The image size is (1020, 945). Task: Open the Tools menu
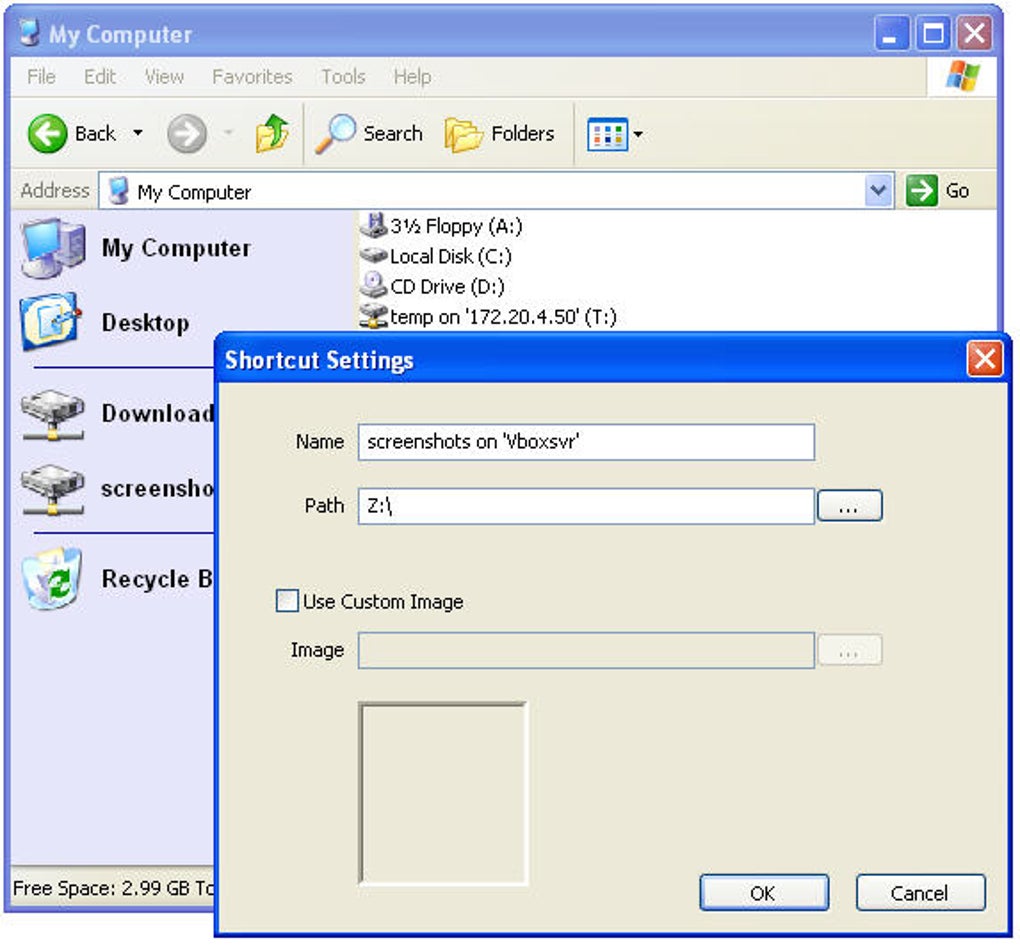(343, 76)
